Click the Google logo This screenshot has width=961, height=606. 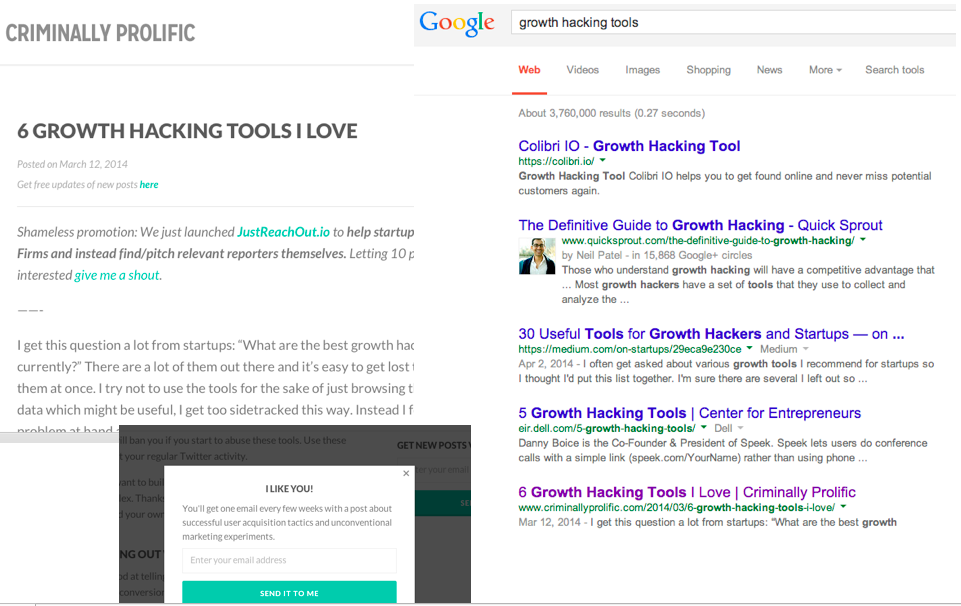click(457, 24)
